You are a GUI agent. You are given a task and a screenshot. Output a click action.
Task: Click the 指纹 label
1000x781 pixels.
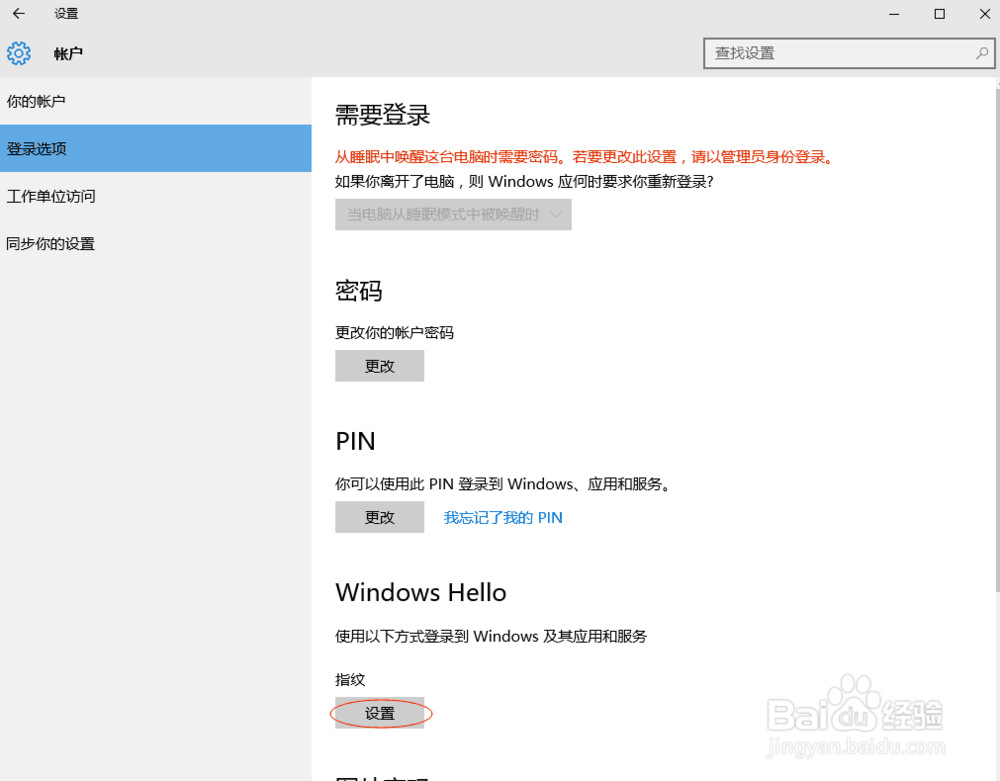(x=350, y=680)
